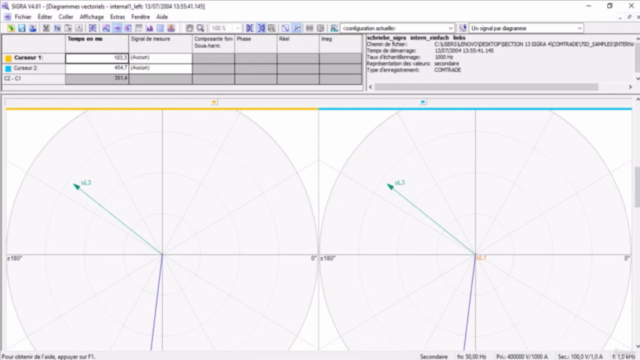Click the blue Curseur 2 color swatch
640x360 pixels.
8,69
